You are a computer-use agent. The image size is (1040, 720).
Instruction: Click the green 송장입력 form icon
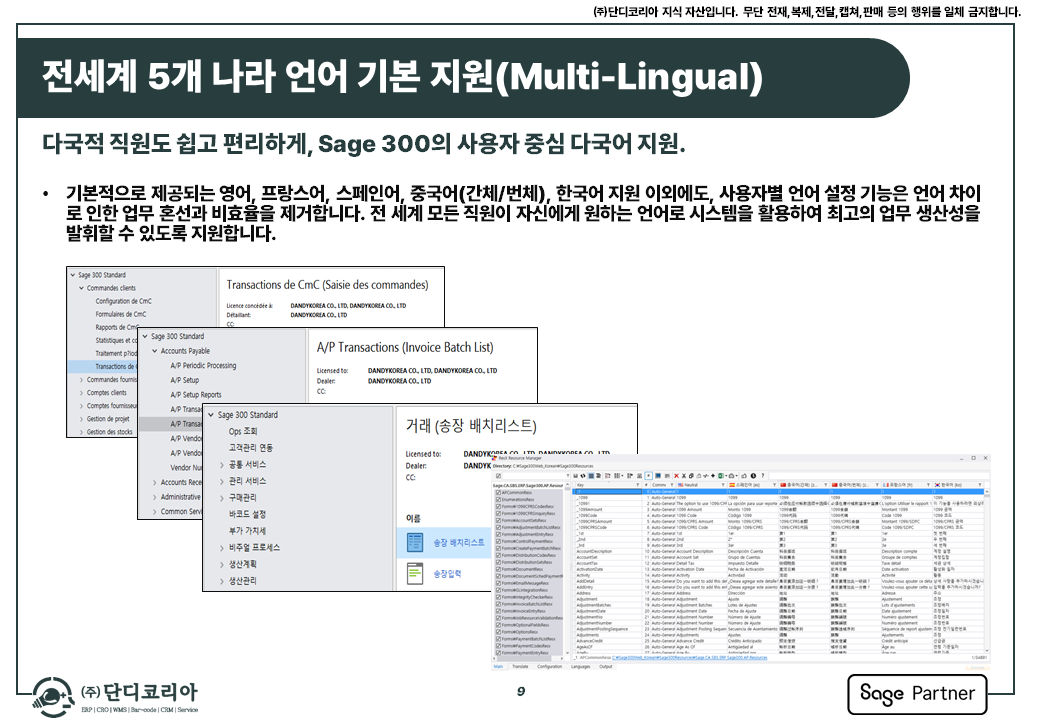click(415, 573)
